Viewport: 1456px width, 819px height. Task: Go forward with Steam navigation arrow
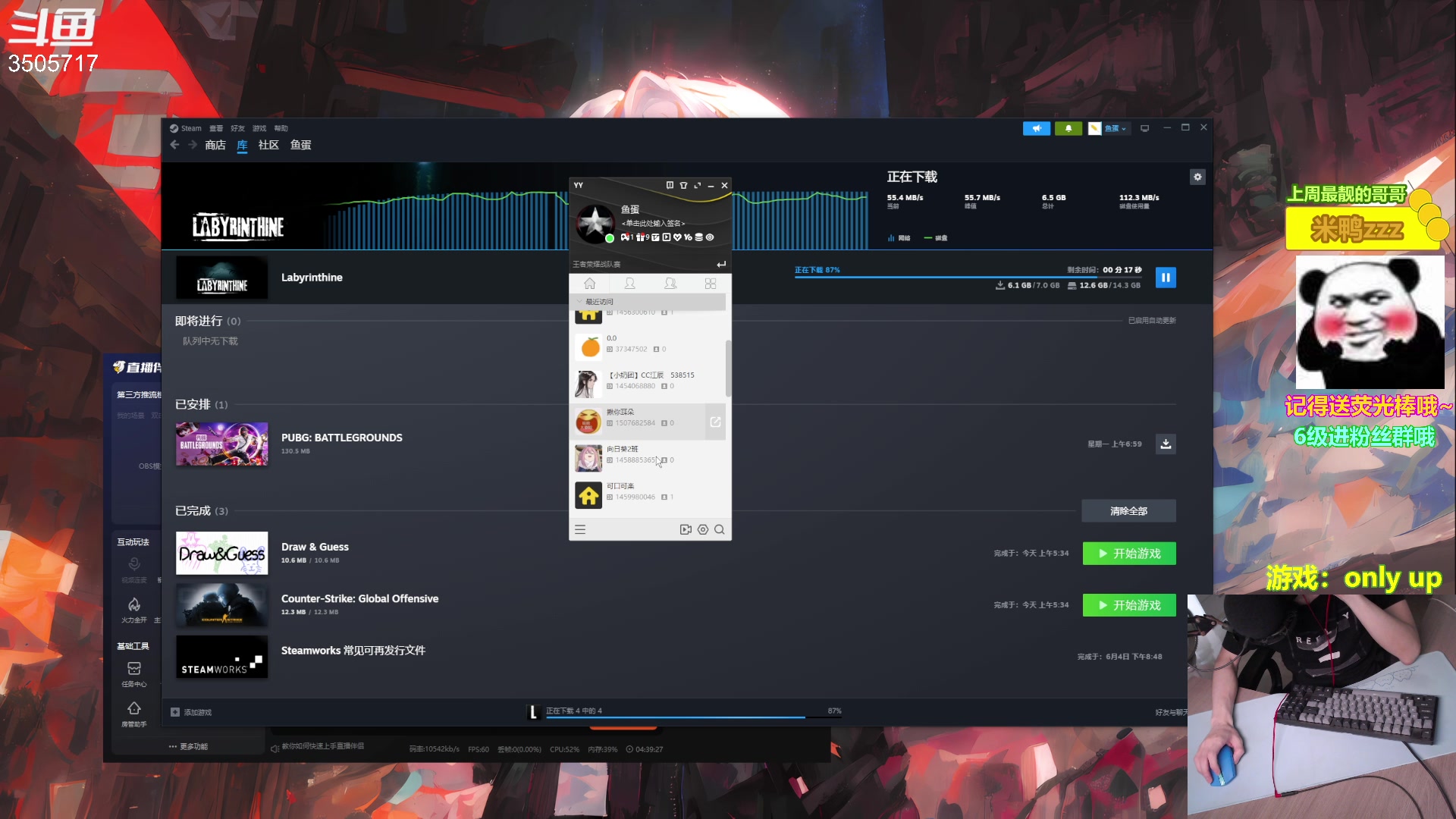[193, 145]
